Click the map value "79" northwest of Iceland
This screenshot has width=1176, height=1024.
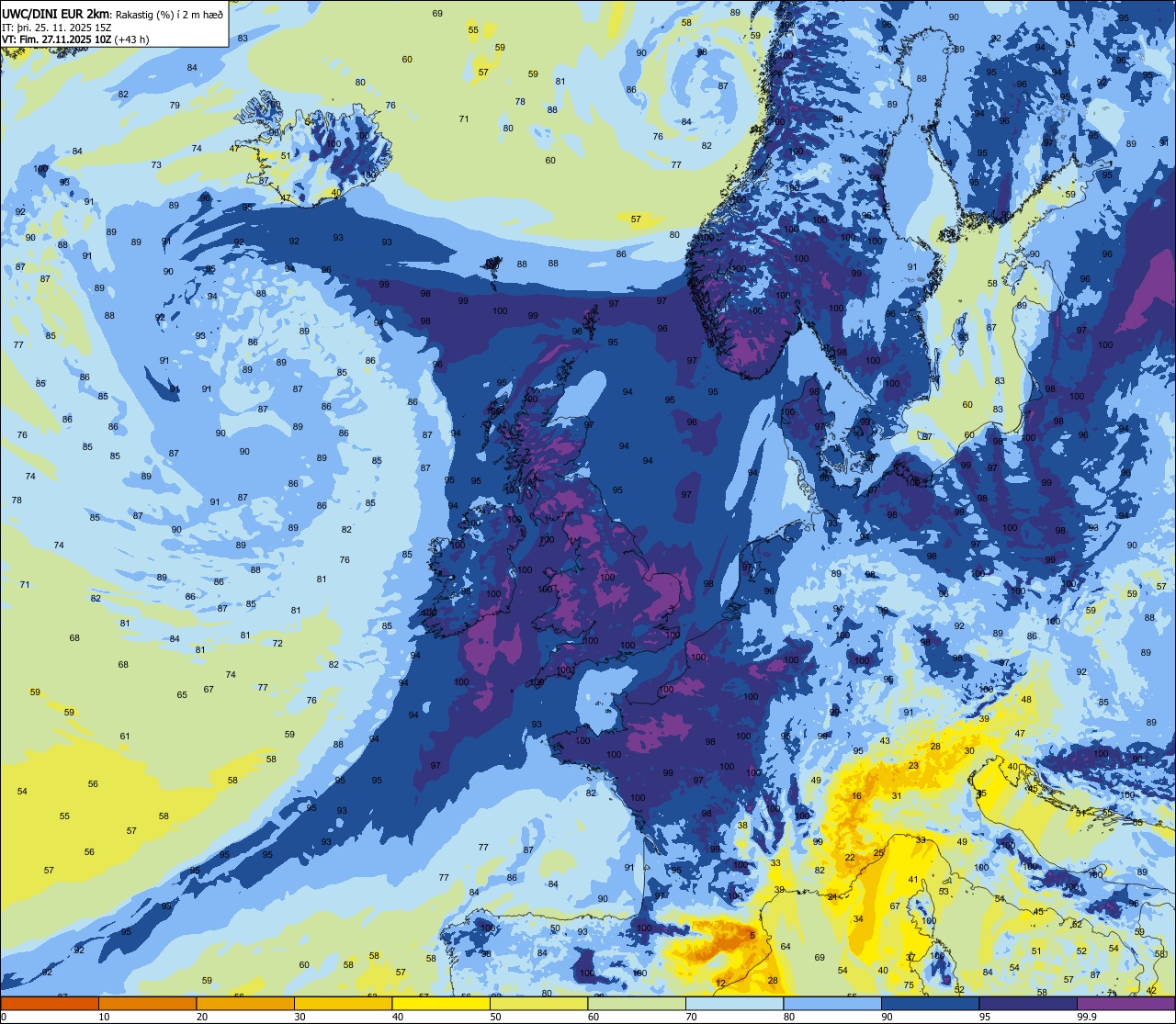coord(175,106)
